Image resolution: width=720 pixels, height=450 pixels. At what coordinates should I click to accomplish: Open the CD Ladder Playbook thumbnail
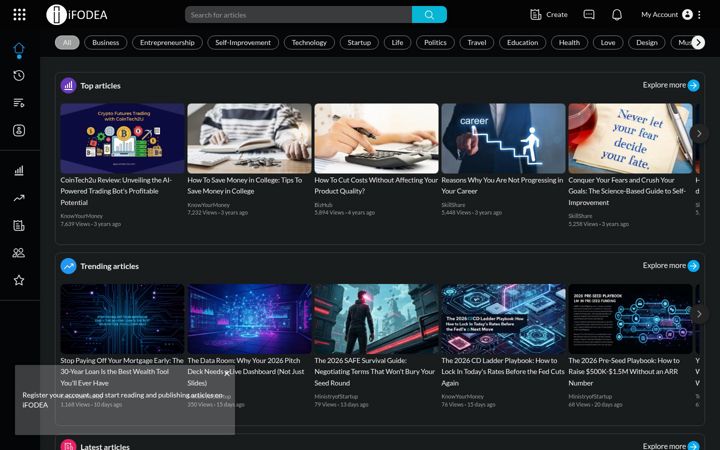pos(503,319)
